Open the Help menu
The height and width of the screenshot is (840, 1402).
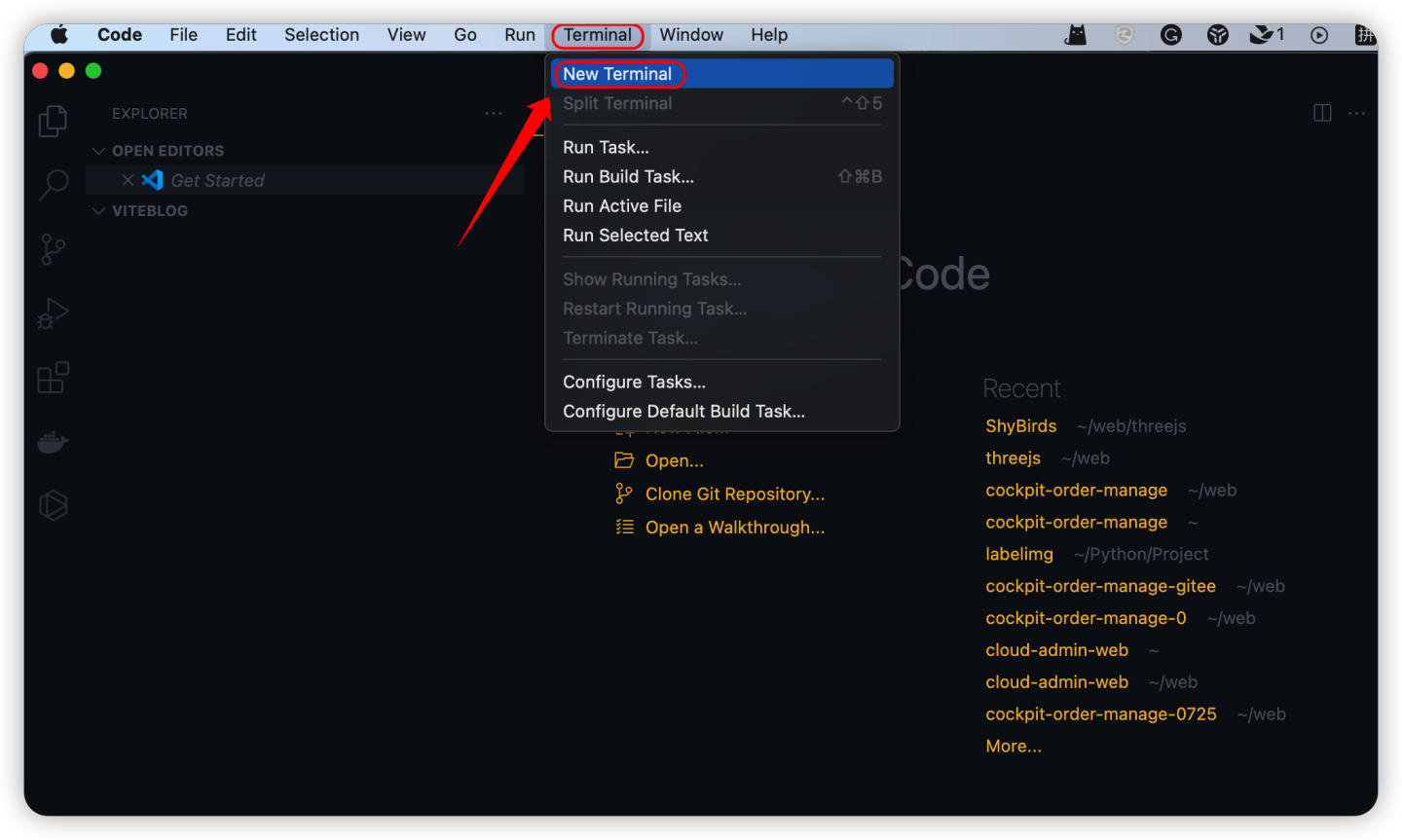[x=769, y=35]
